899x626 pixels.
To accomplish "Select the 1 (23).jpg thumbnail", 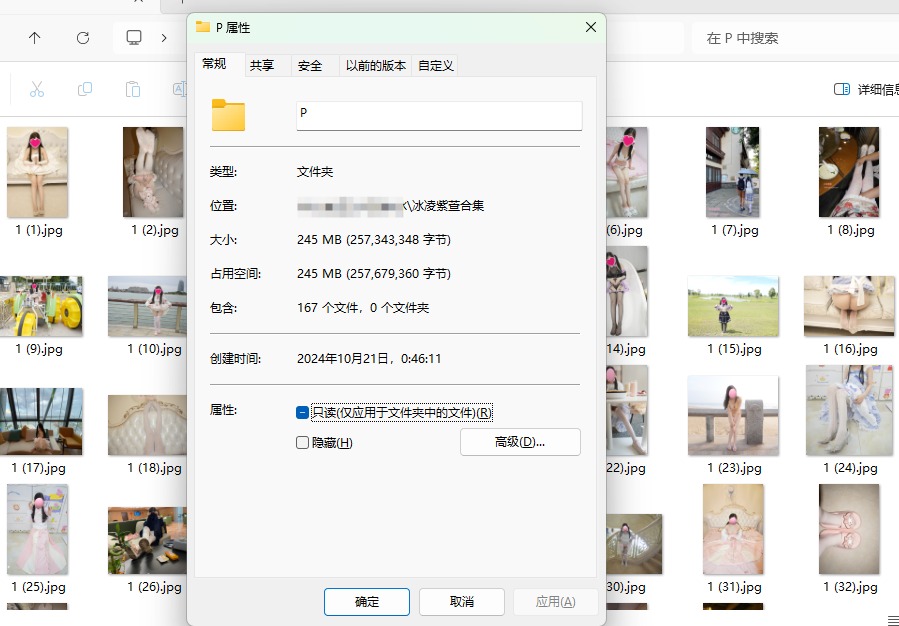I will [x=733, y=415].
